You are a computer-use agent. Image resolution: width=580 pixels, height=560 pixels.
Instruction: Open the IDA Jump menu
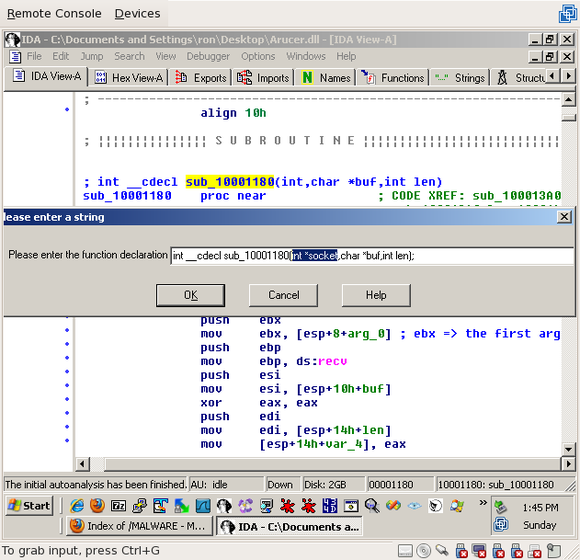(x=92, y=56)
